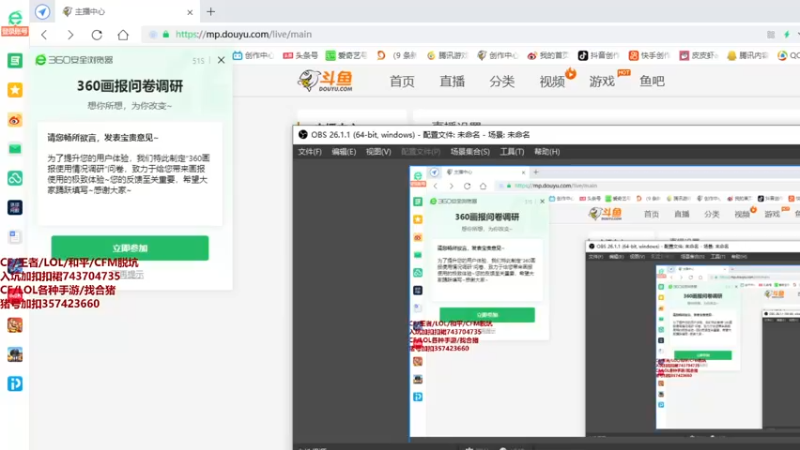Go forward with the browser forward arrow
800x450 pixels.
[x=70, y=35]
